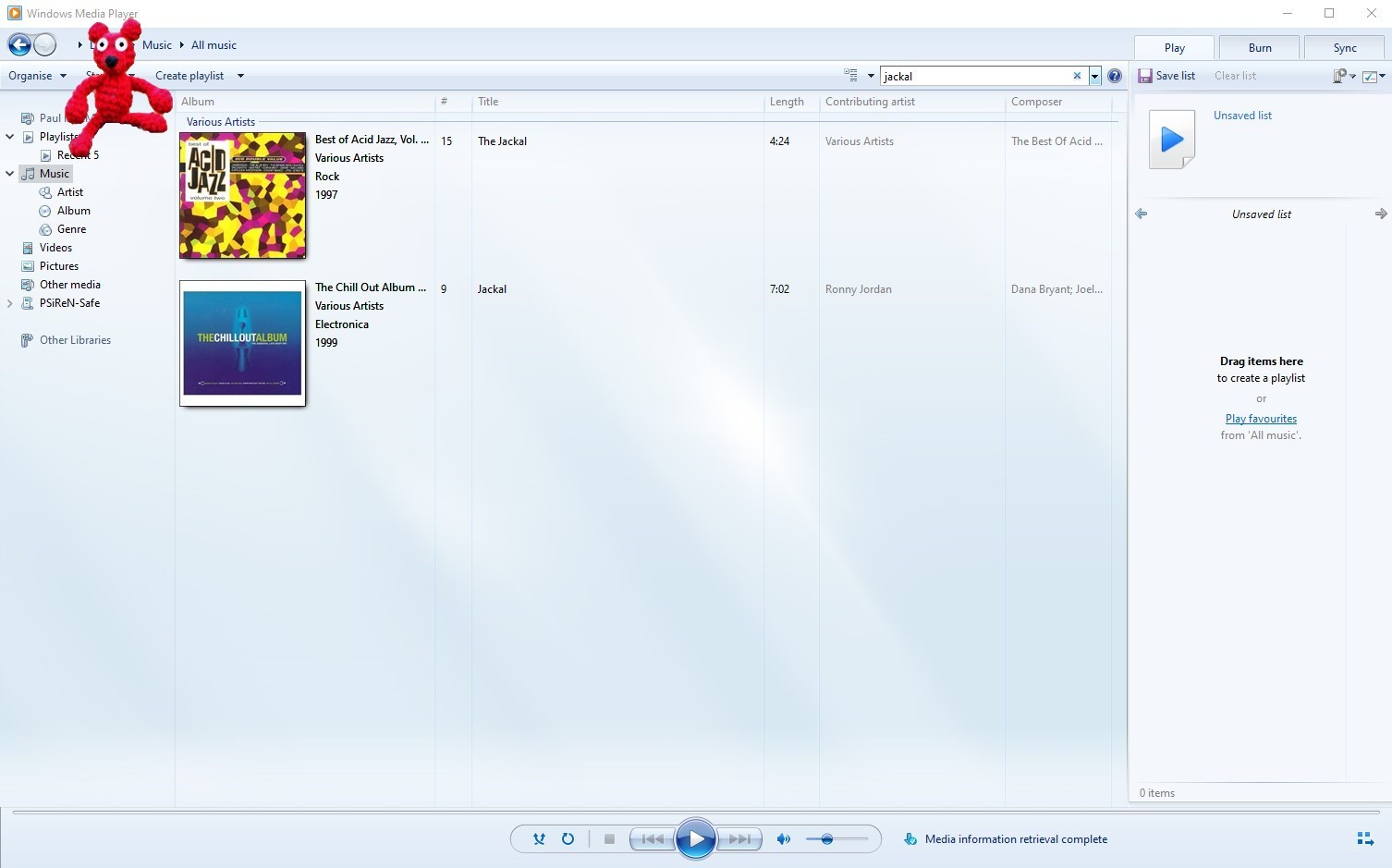Image resolution: width=1392 pixels, height=868 pixels.
Task: Open the View options dropdown arrow
Action: click(871, 76)
